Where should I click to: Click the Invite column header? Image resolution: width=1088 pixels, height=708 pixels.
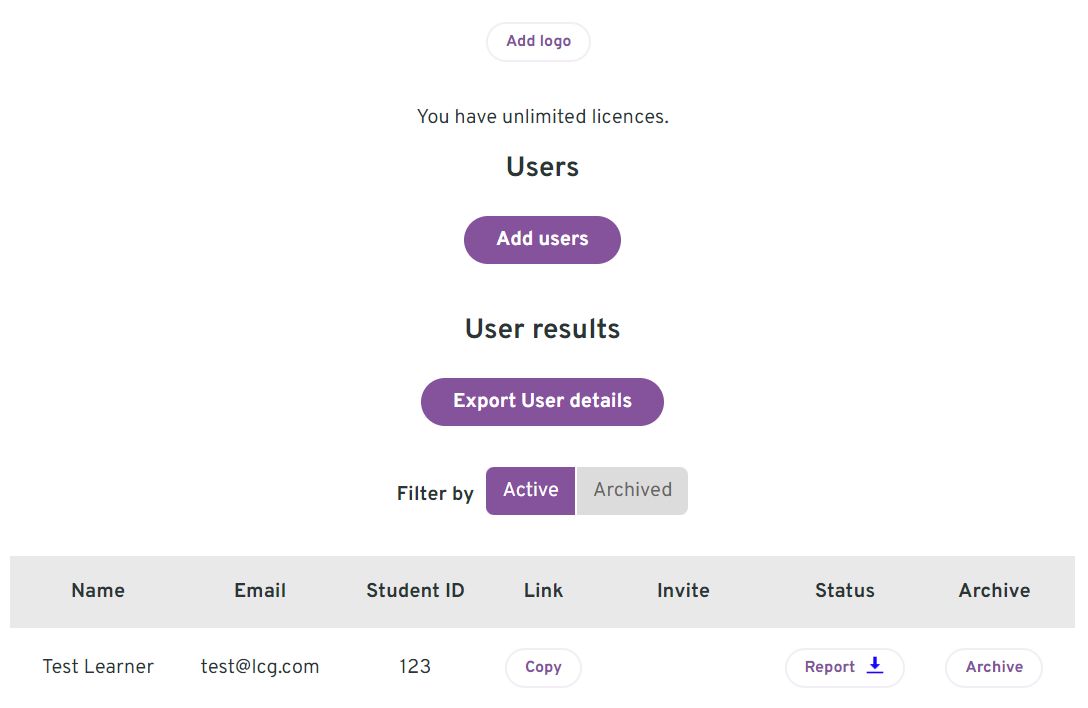point(683,591)
